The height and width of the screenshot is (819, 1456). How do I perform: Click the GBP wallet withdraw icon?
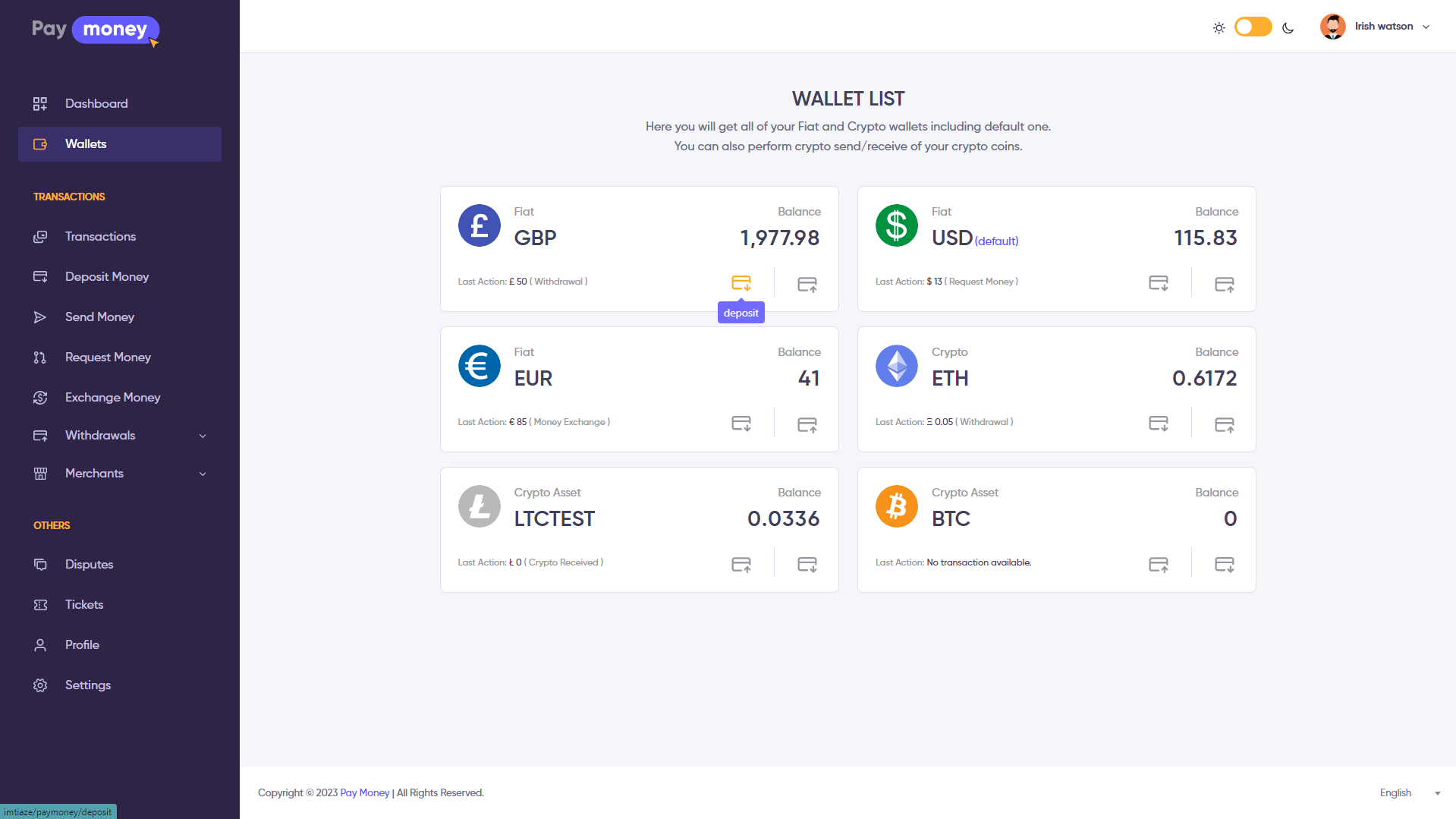click(x=807, y=285)
